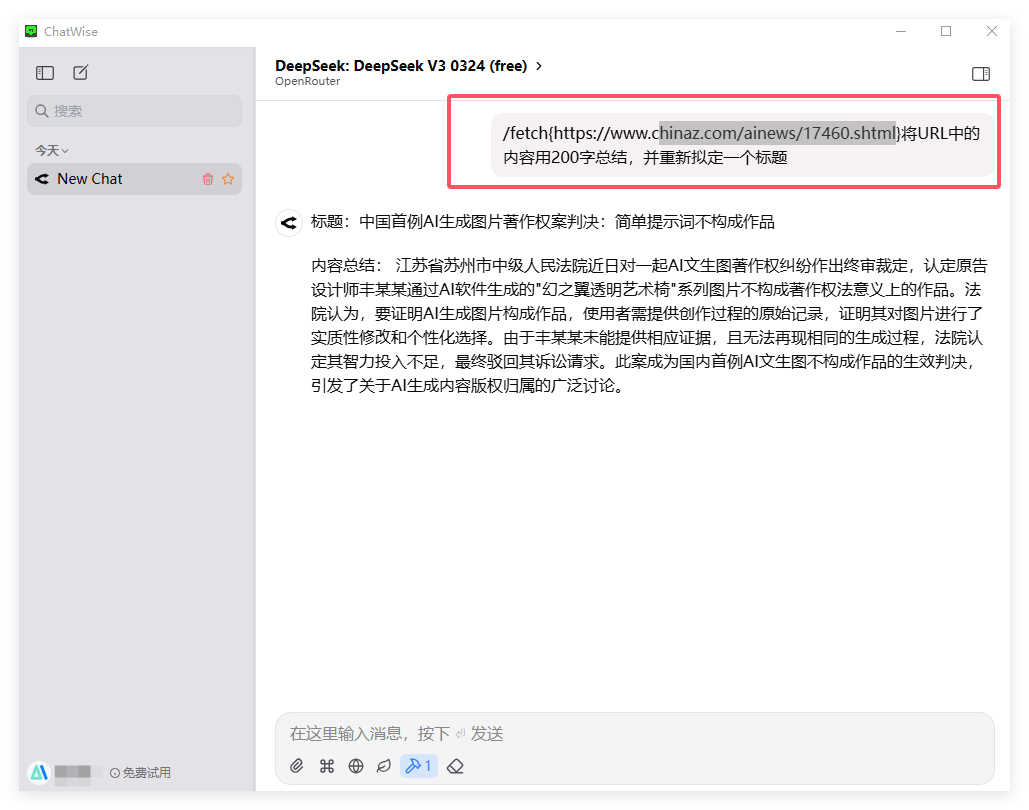1029x810 pixels.
Task: Click the DeepSeek avatar beside the reply
Action: click(x=289, y=222)
